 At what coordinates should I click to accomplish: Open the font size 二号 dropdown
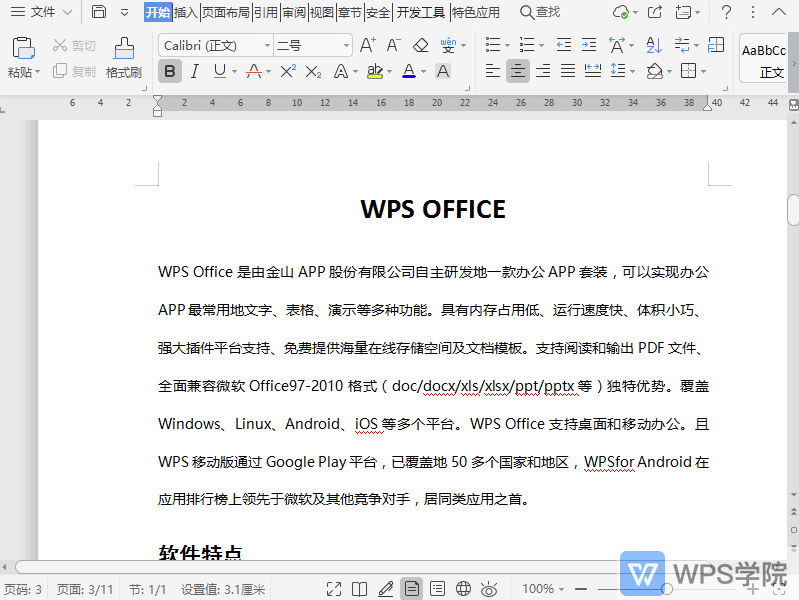pyautogui.click(x=347, y=46)
